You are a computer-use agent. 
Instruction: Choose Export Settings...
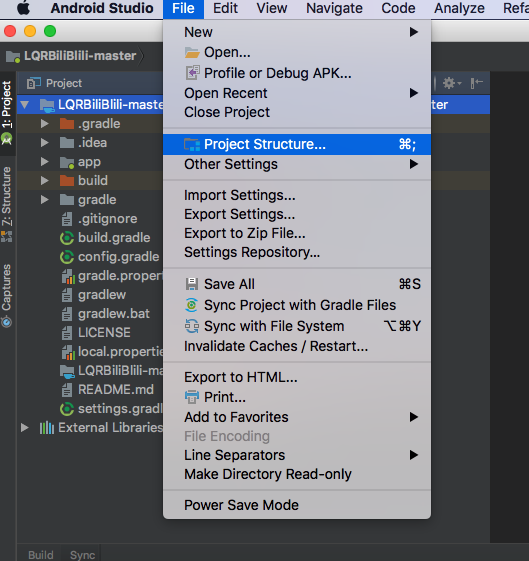[x=297, y=214]
